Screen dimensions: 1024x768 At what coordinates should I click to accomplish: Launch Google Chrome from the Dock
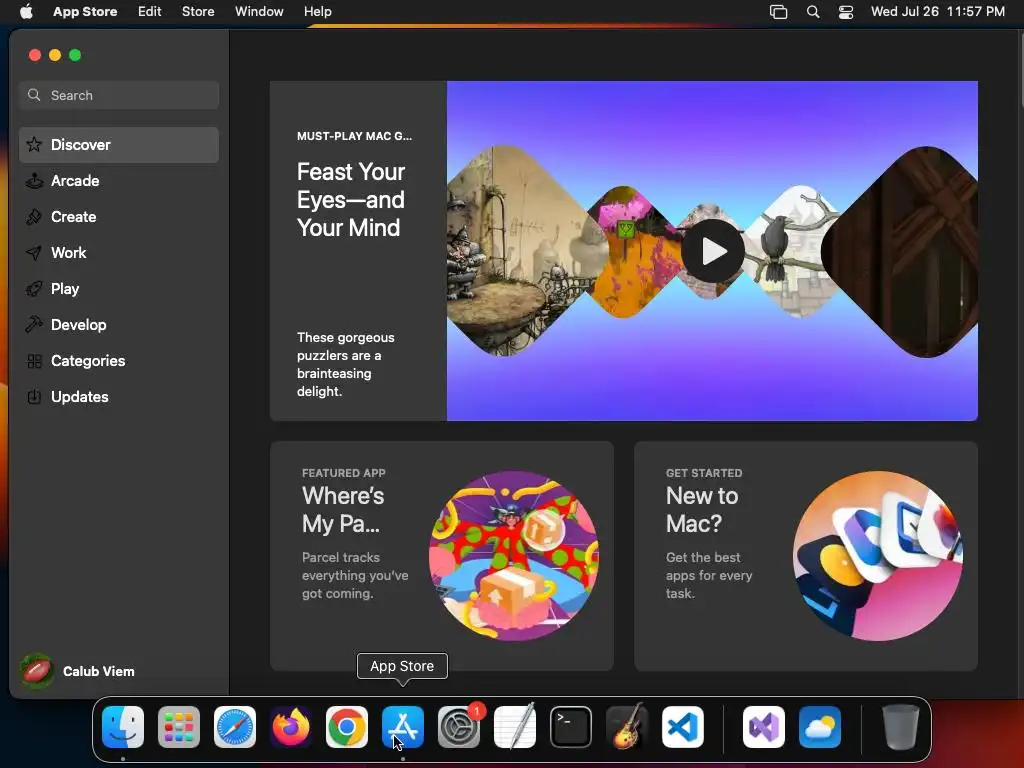(347, 727)
